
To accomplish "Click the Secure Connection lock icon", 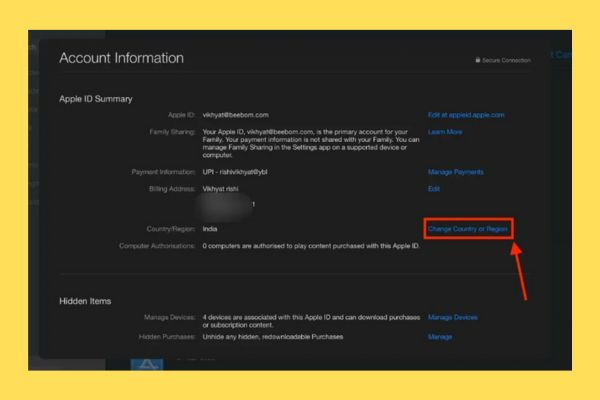I will coord(478,60).
